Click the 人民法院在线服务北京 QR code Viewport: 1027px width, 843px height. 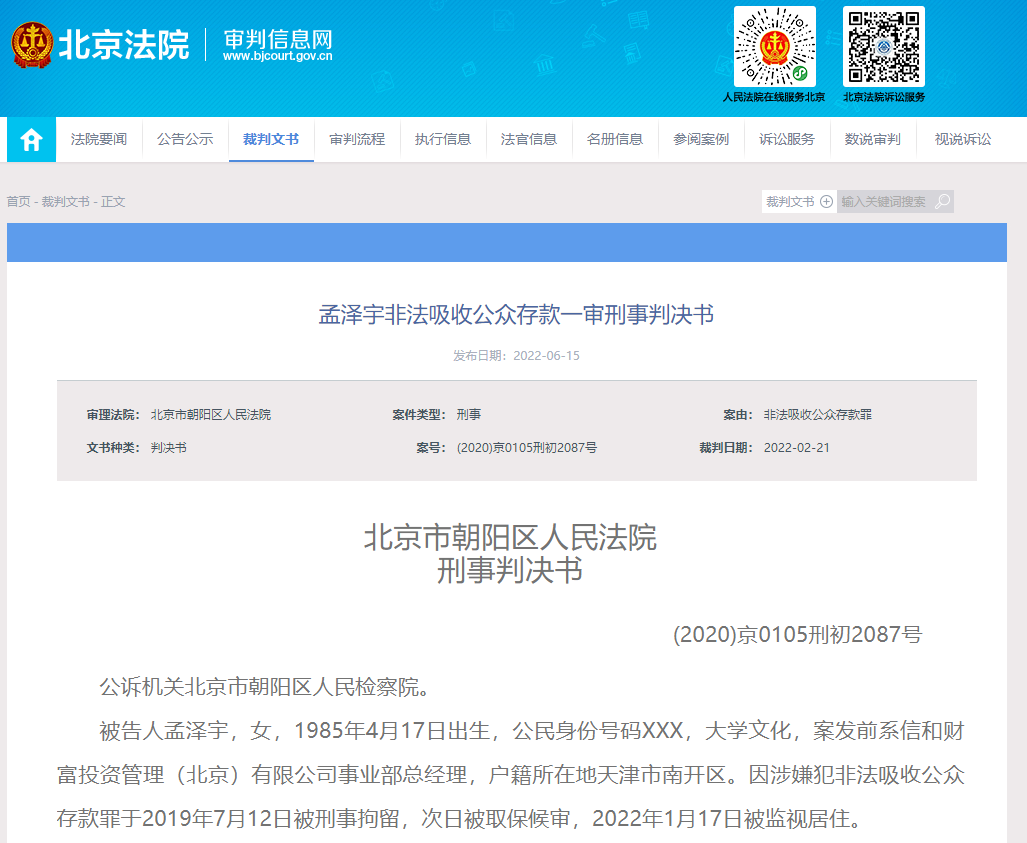coord(774,47)
